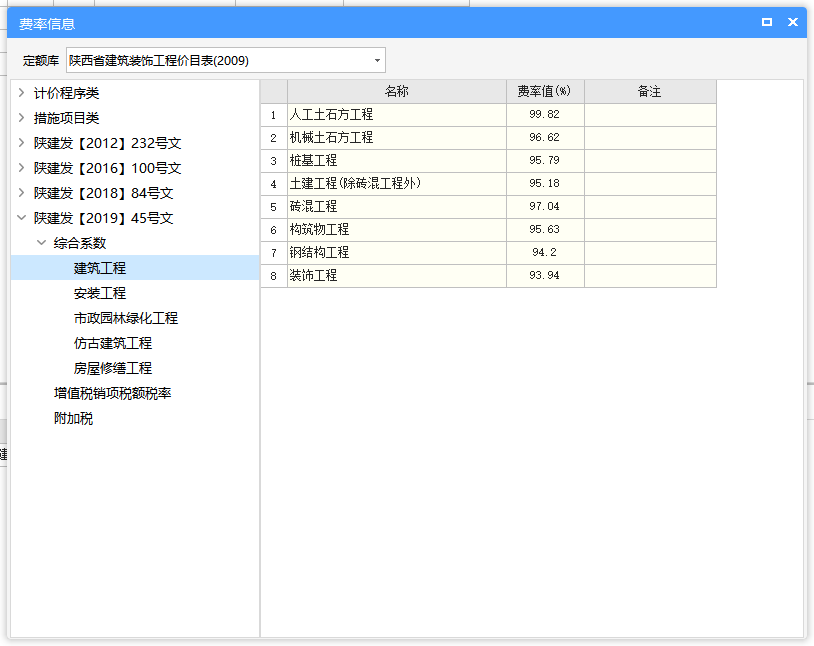Screen dimensions: 814x646
Task: Click the 费率值(%) column header
Action: click(545, 91)
